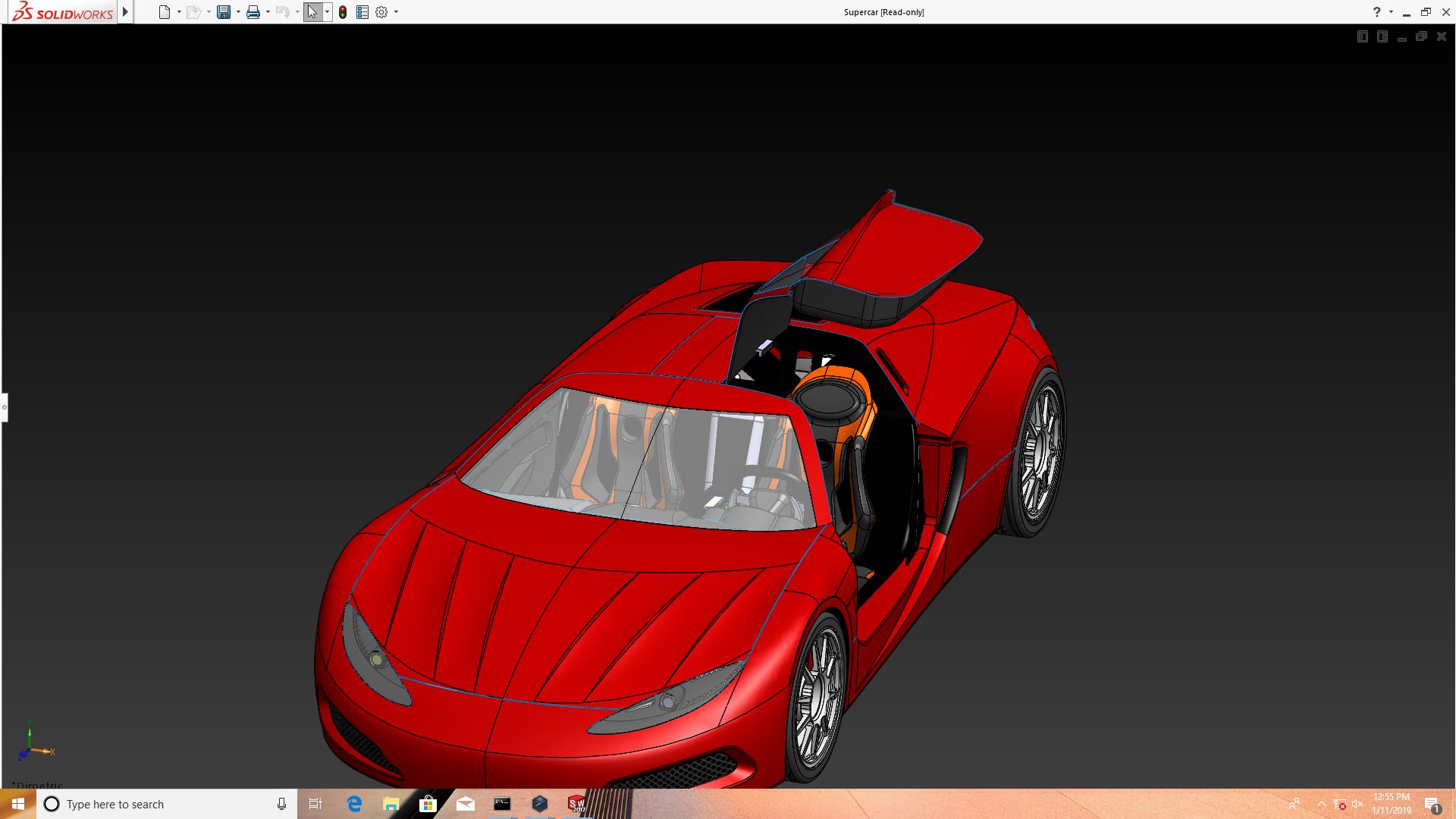Expand the SolidWorks menu flyout arrow
1456x819 pixels.
click(126, 12)
